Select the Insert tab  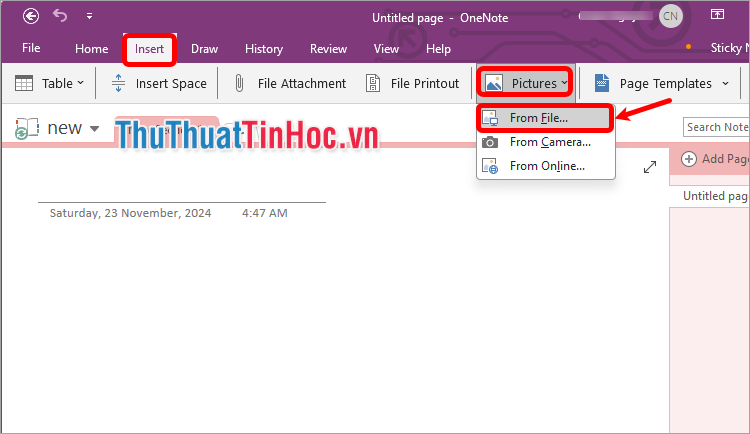[149, 49]
